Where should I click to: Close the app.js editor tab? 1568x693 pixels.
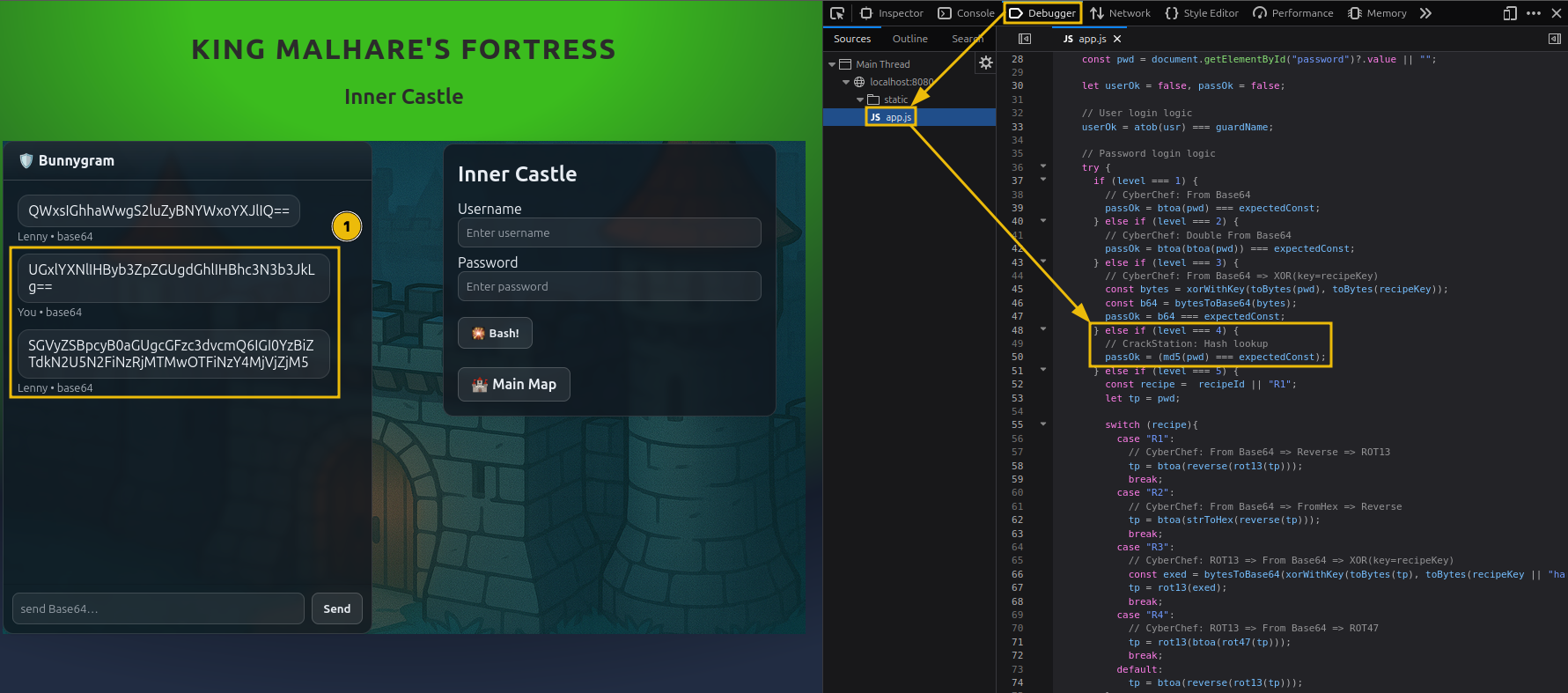click(1117, 39)
